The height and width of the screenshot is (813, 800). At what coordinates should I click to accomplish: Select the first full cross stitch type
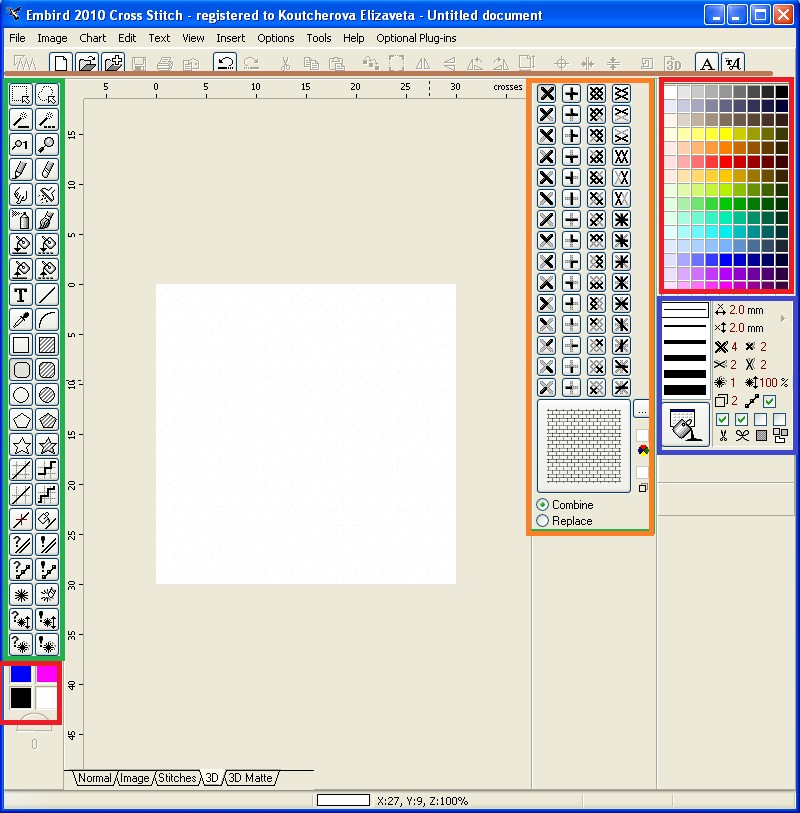click(546, 94)
